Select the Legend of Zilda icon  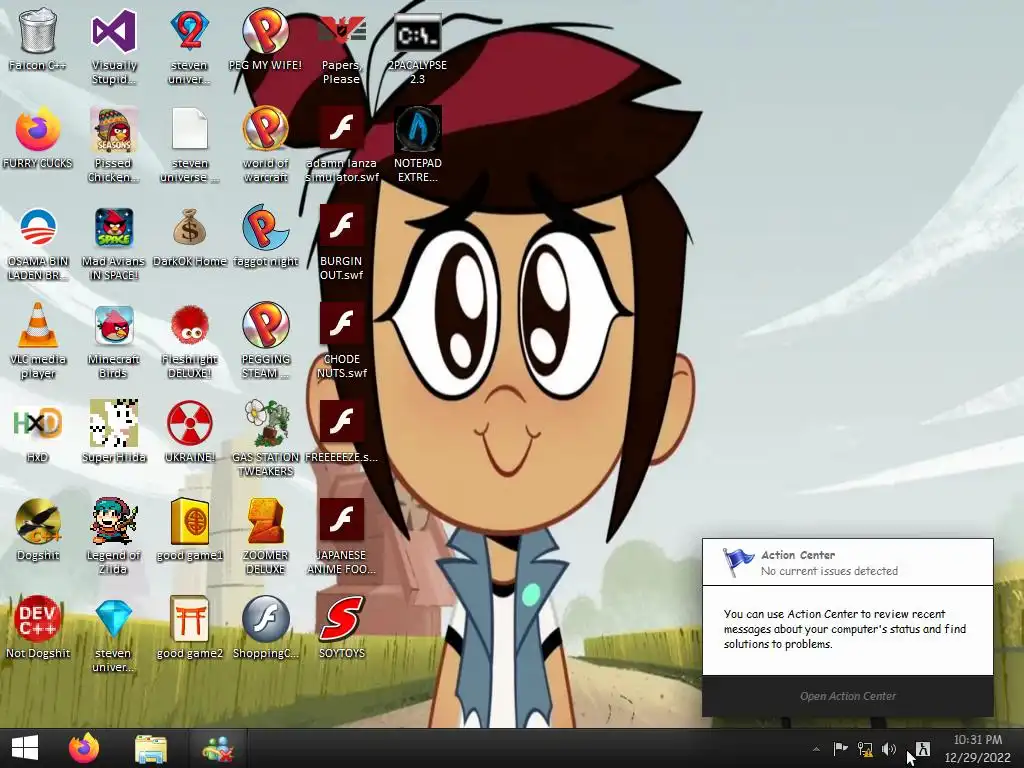coord(114,521)
